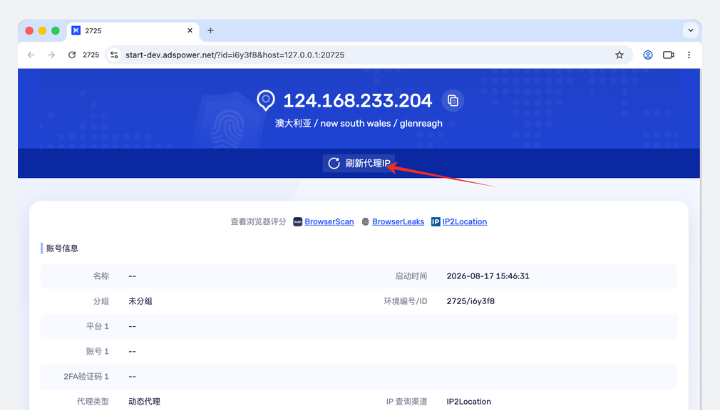Copy the IP address with copy icon
Screen dimensions: 720x410
453,101
